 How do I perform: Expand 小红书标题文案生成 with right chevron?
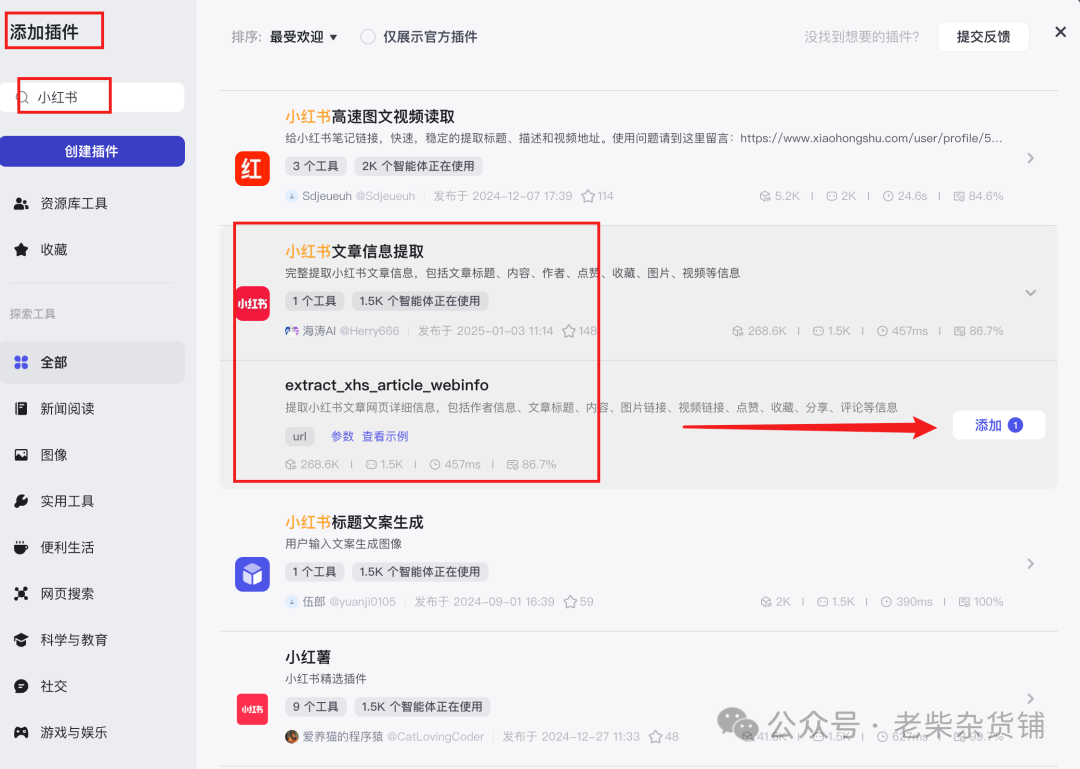(1030, 564)
